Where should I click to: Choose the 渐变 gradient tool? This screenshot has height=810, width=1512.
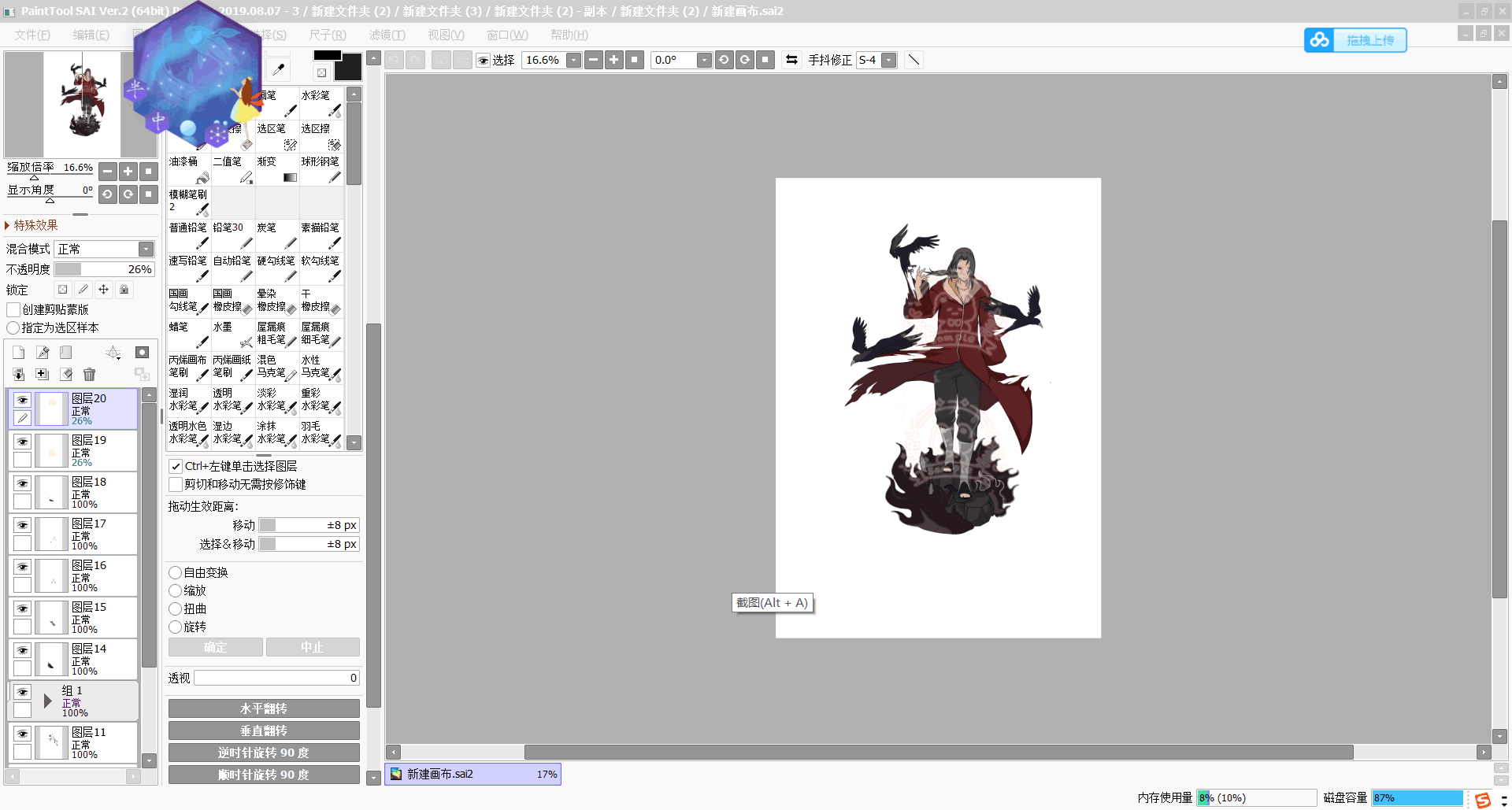pyautogui.click(x=277, y=170)
